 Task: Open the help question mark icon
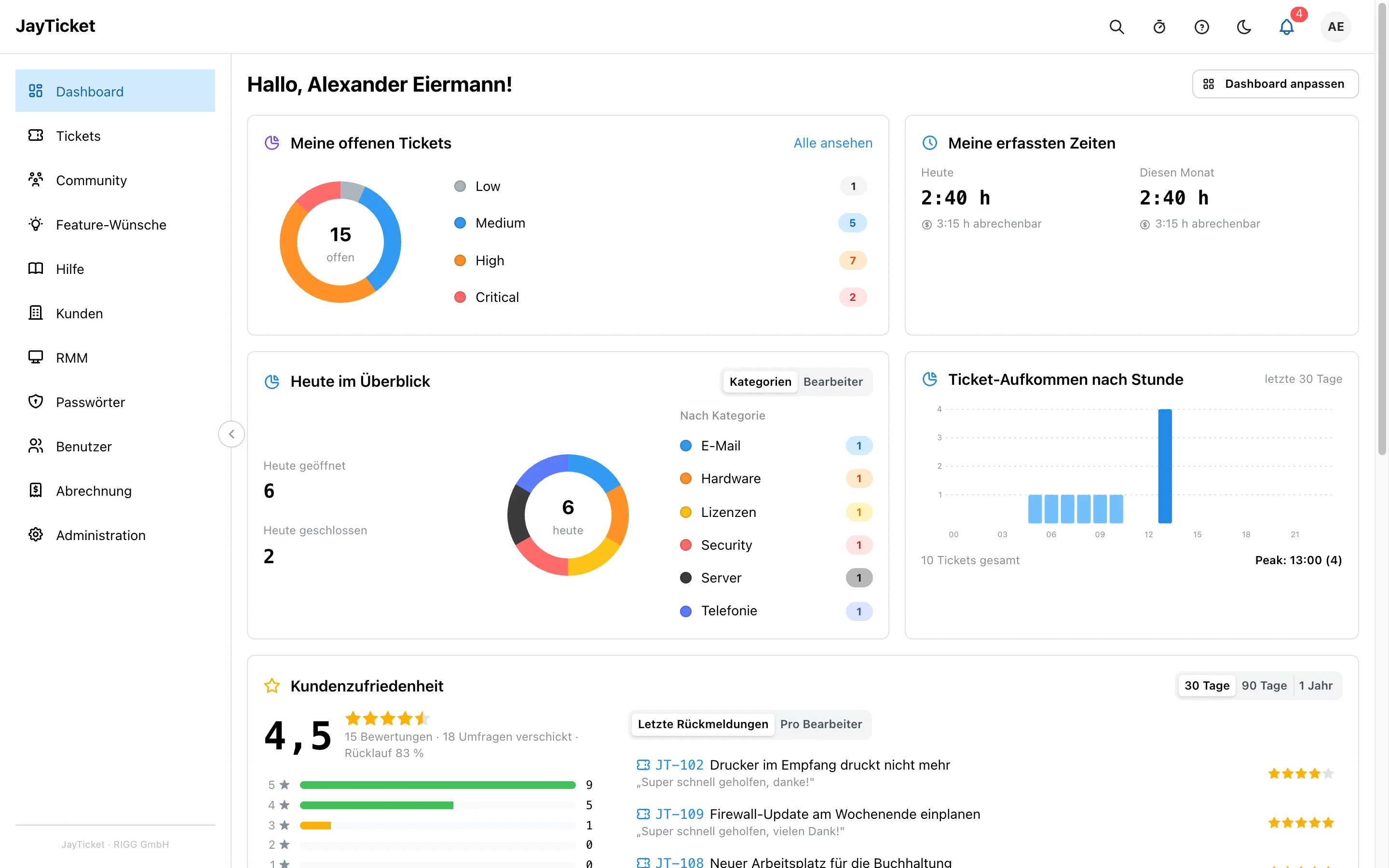[x=1201, y=27]
